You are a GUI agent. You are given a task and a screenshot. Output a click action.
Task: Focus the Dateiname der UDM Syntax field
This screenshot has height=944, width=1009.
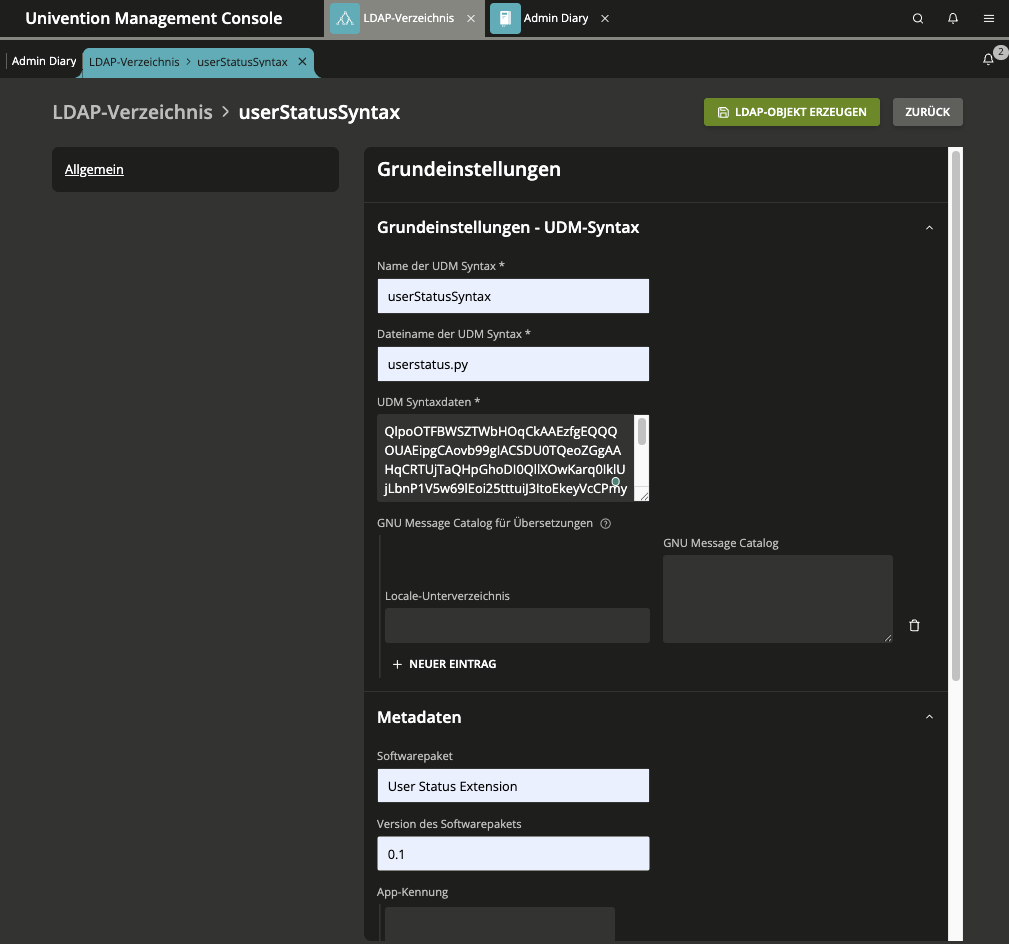pyautogui.click(x=513, y=365)
